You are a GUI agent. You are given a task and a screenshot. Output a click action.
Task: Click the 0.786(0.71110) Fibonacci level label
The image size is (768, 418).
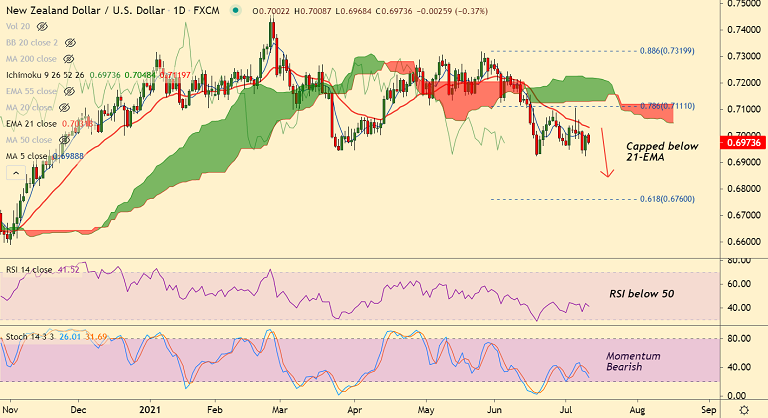click(667, 106)
